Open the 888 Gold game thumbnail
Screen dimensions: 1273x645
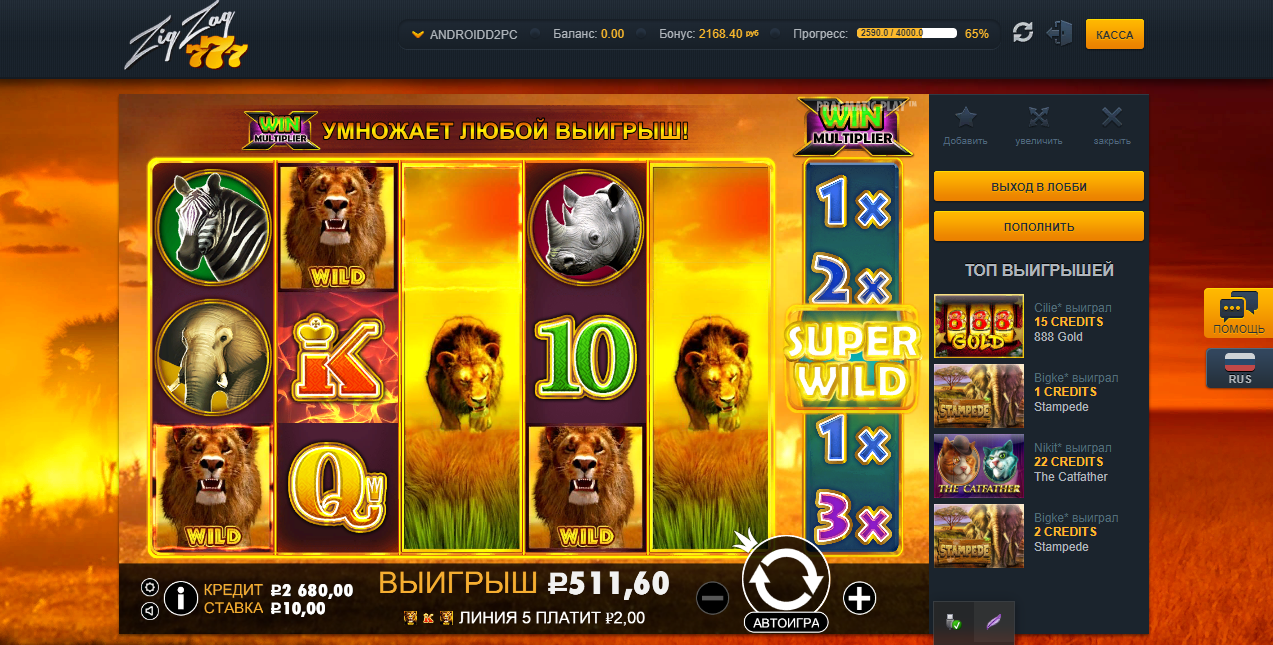pyautogui.click(x=979, y=326)
